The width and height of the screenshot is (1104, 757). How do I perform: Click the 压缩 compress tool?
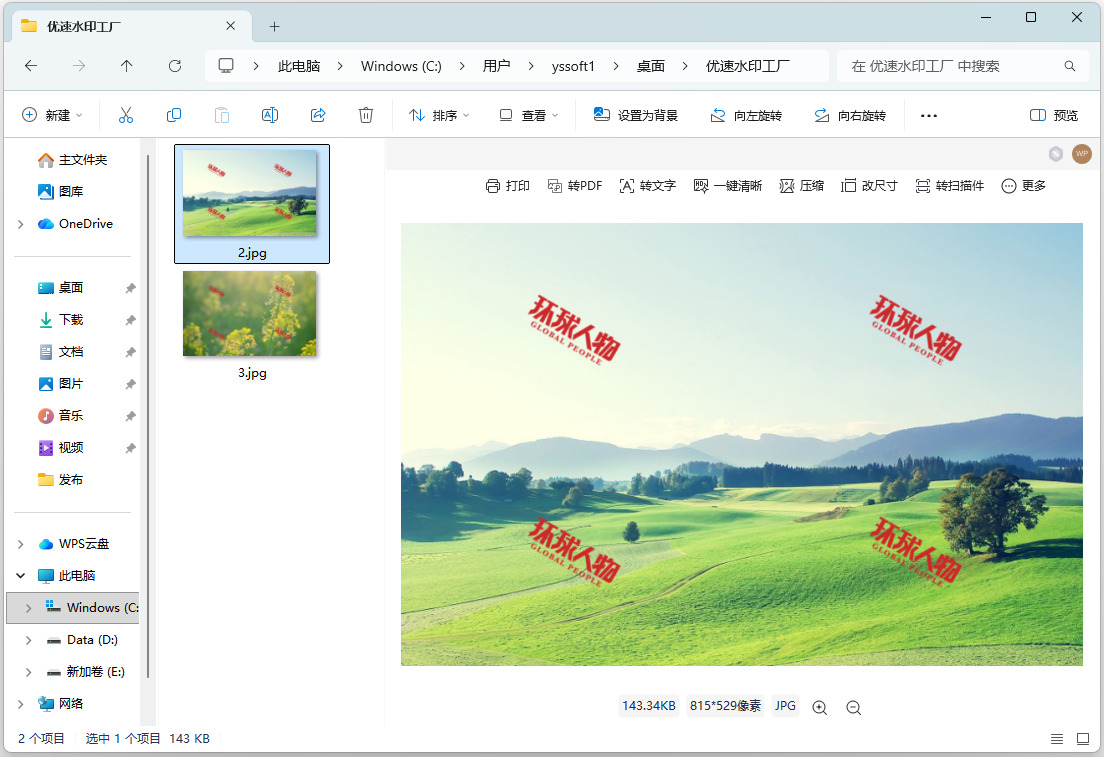coord(802,186)
